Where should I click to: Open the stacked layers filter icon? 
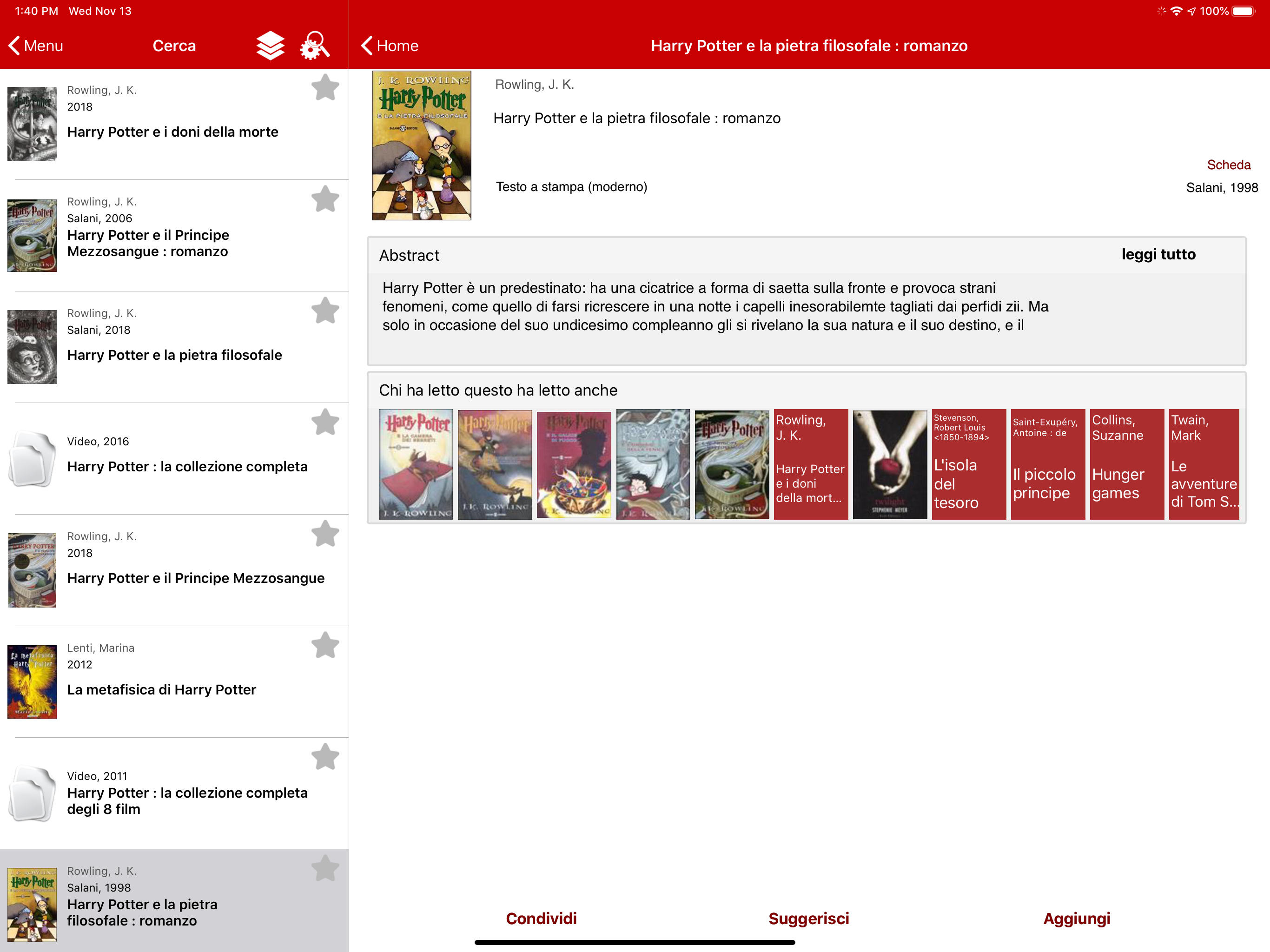coord(270,46)
